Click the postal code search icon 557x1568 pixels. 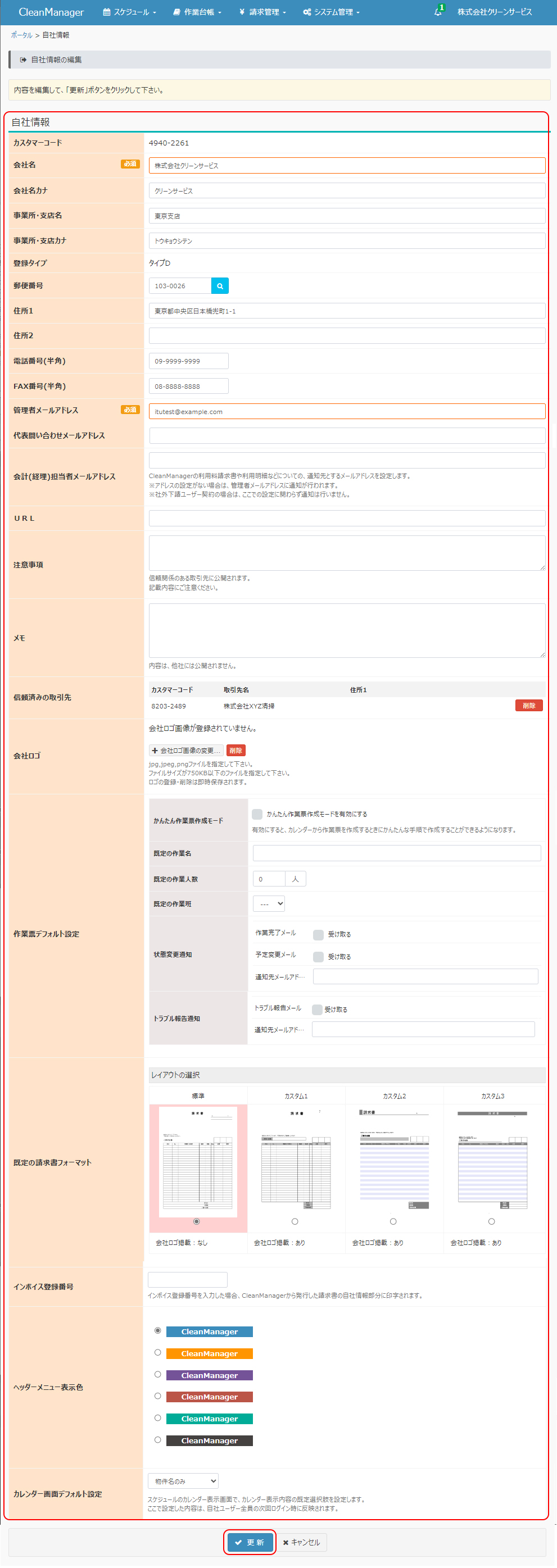220,285
